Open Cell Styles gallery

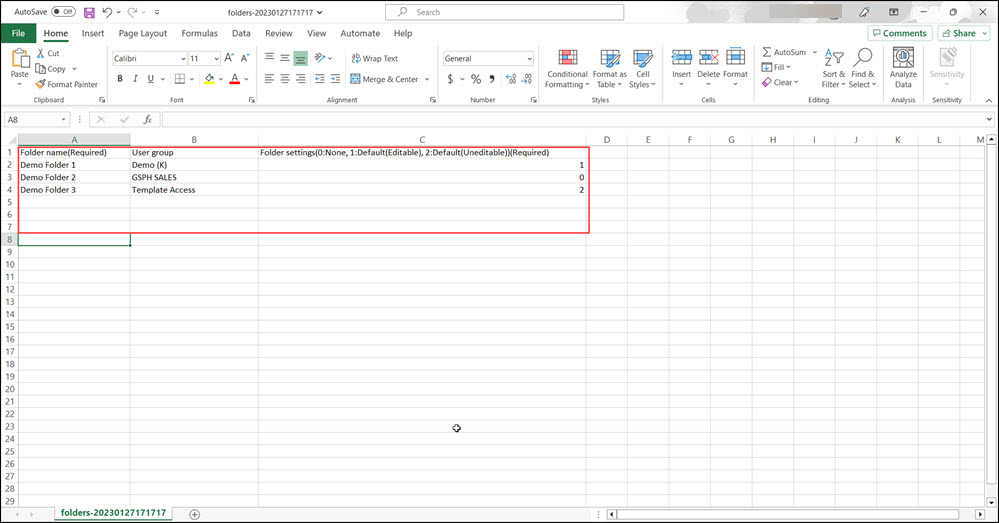point(642,69)
